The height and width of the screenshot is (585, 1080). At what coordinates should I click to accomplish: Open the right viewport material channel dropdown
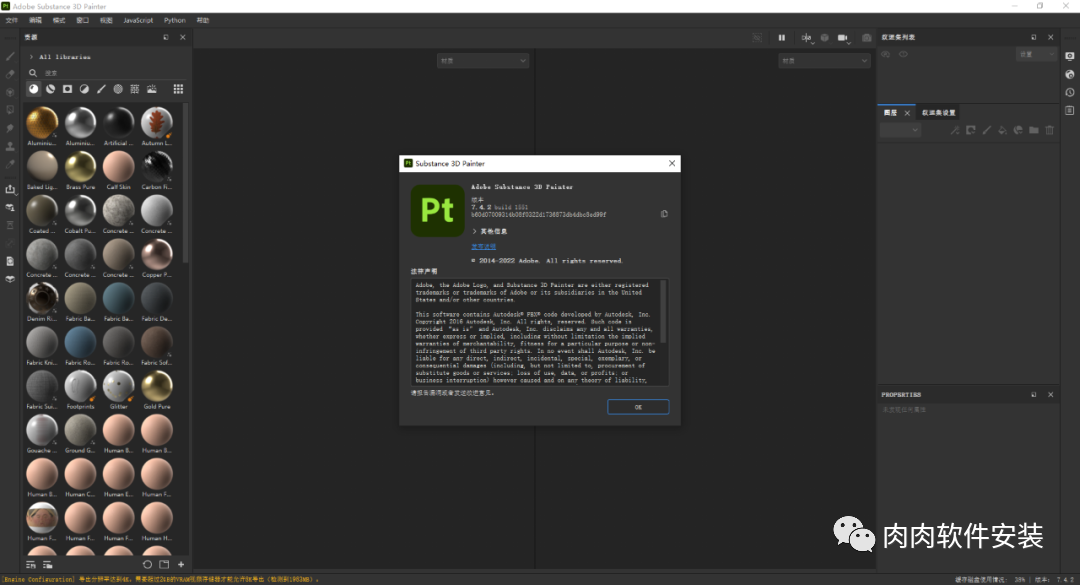click(x=824, y=61)
